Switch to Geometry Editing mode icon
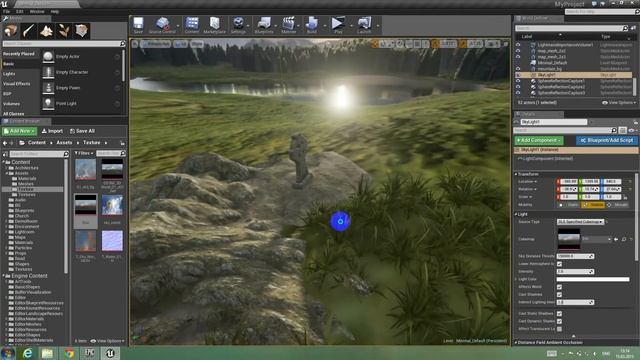The image size is (640, 360). click(x=81, y=31)
